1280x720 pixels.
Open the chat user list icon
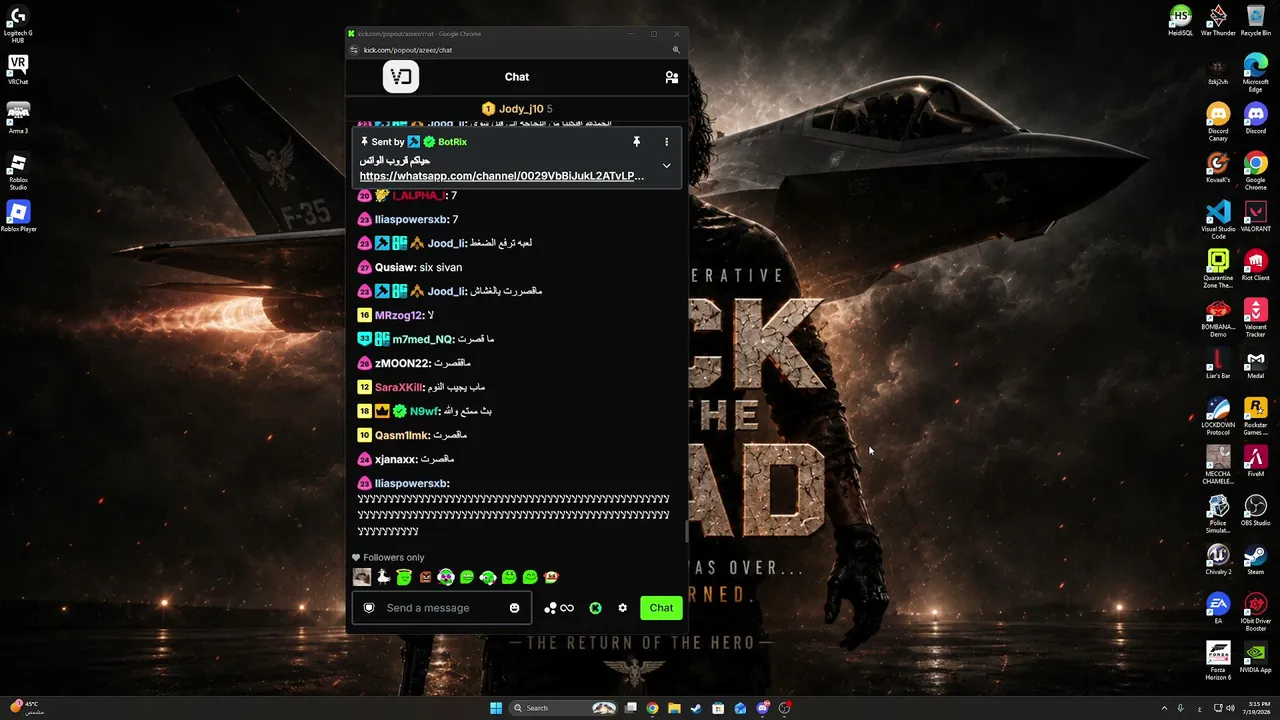tap(672, 77)
